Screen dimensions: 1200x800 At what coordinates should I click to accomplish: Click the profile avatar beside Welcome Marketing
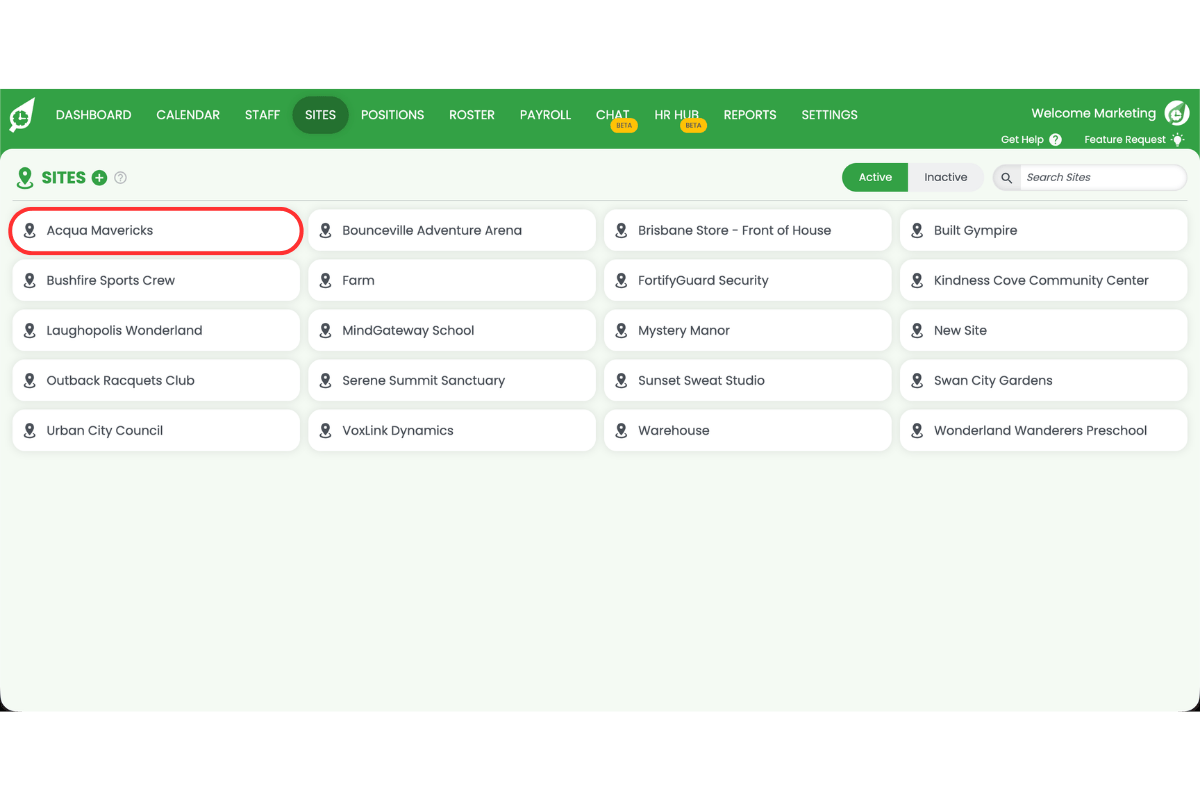pos(1176,113)
